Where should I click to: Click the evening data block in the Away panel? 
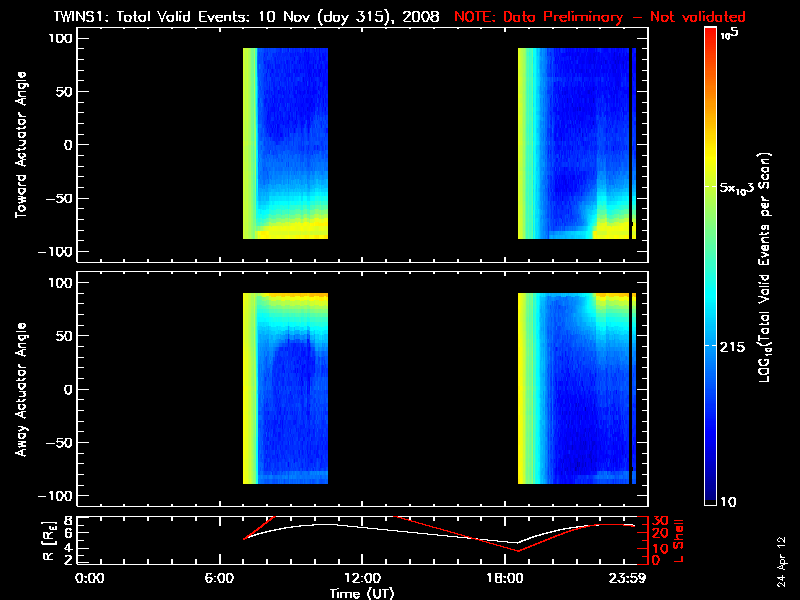pos(577,388)
